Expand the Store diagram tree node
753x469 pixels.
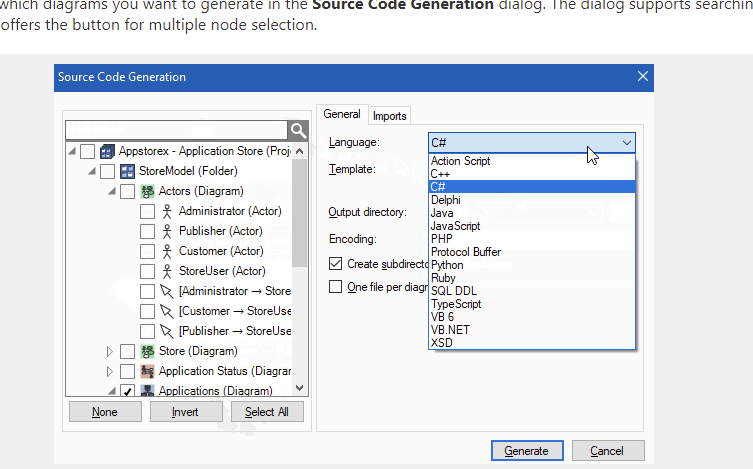click(x=110, y=351)
